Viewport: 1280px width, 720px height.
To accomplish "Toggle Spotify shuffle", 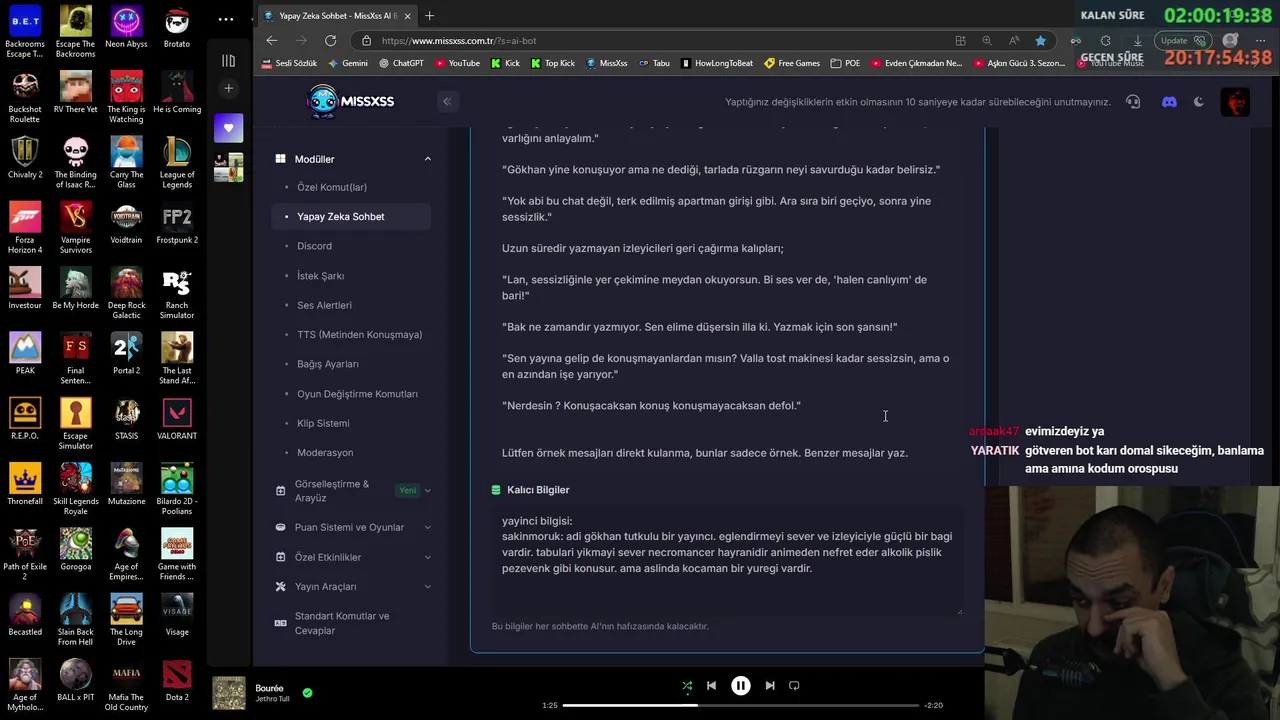I will (x=687, y=686).
